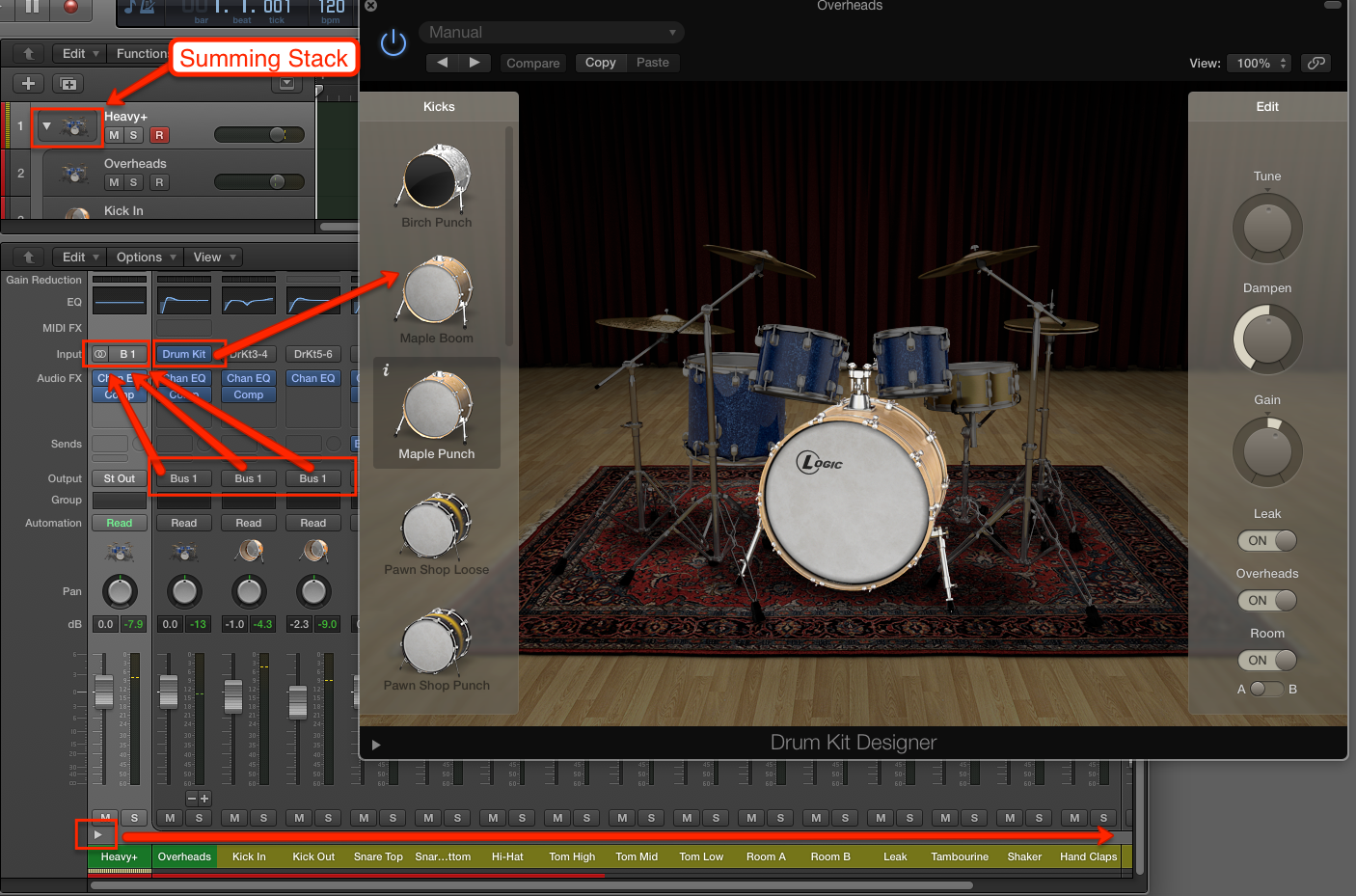Toggle record enable on the Overheads track
Viewport: 1356px width, 896px height.
[160, 182]
